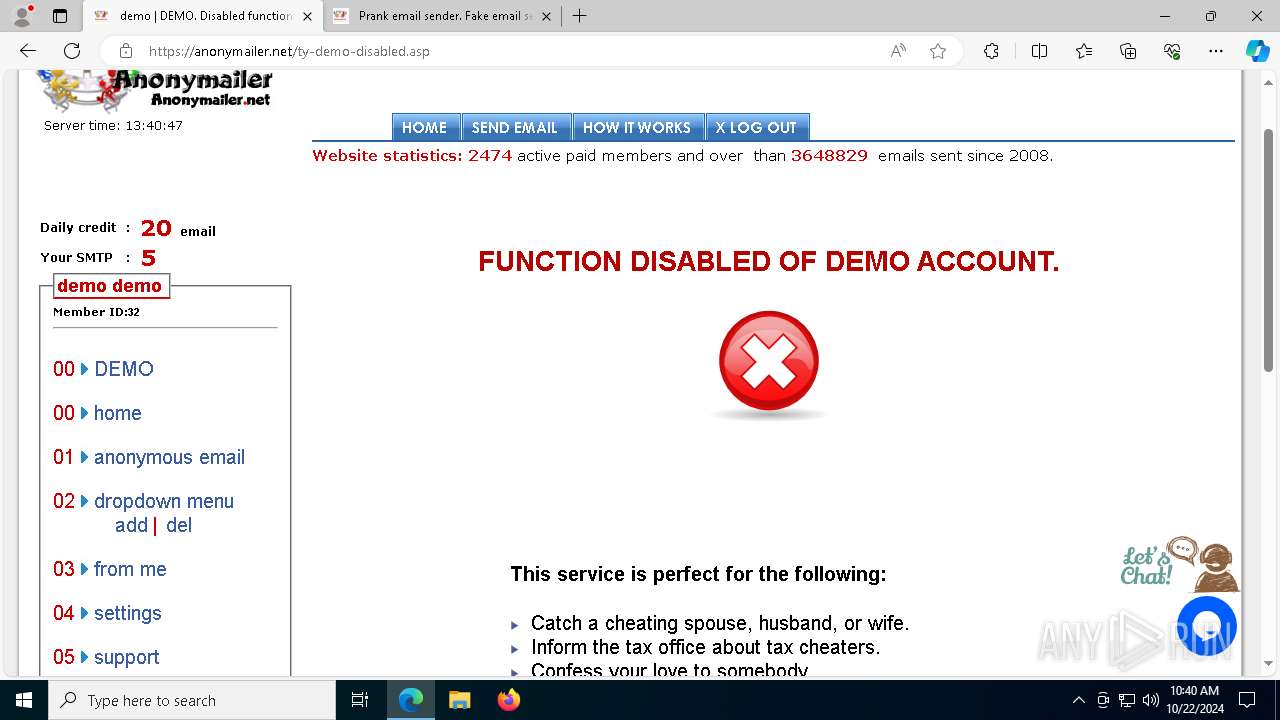The width and height of the screenshot is (1280, 720).
Task: Open support sidebar link
Action: coord(127,657)
